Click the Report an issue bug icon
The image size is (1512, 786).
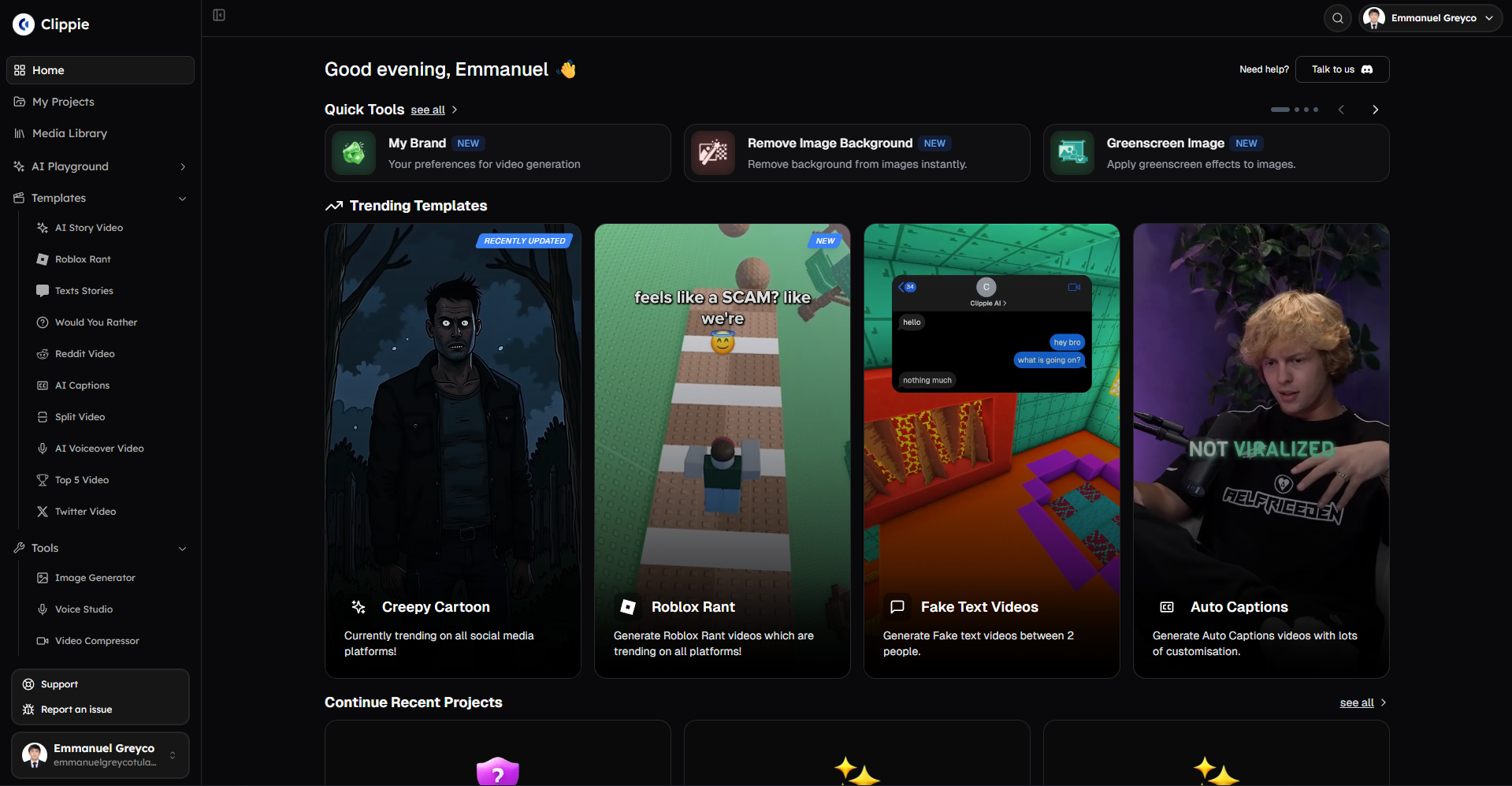28,710
